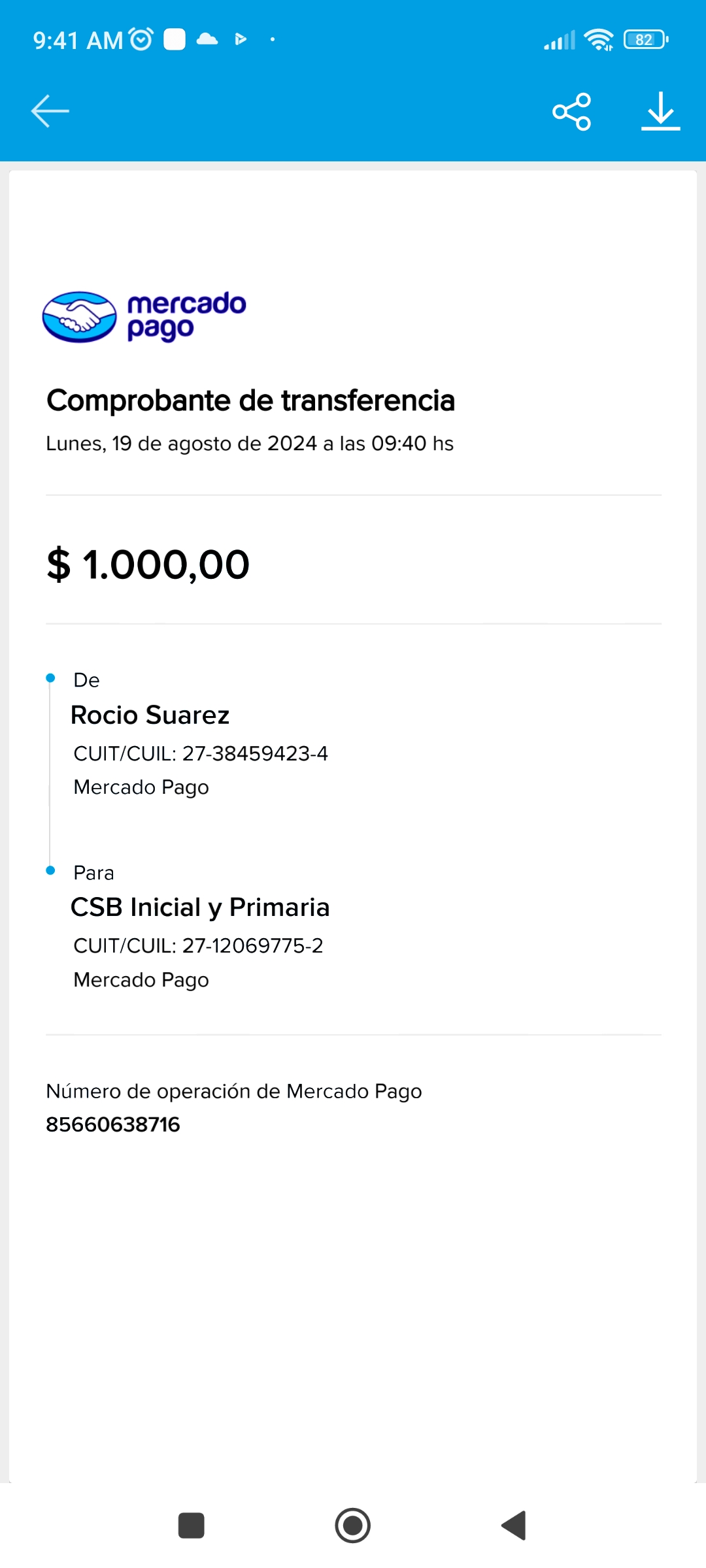
Task: Tap the sender name Rocio Suarez
Action: click(x=150, y=715)
